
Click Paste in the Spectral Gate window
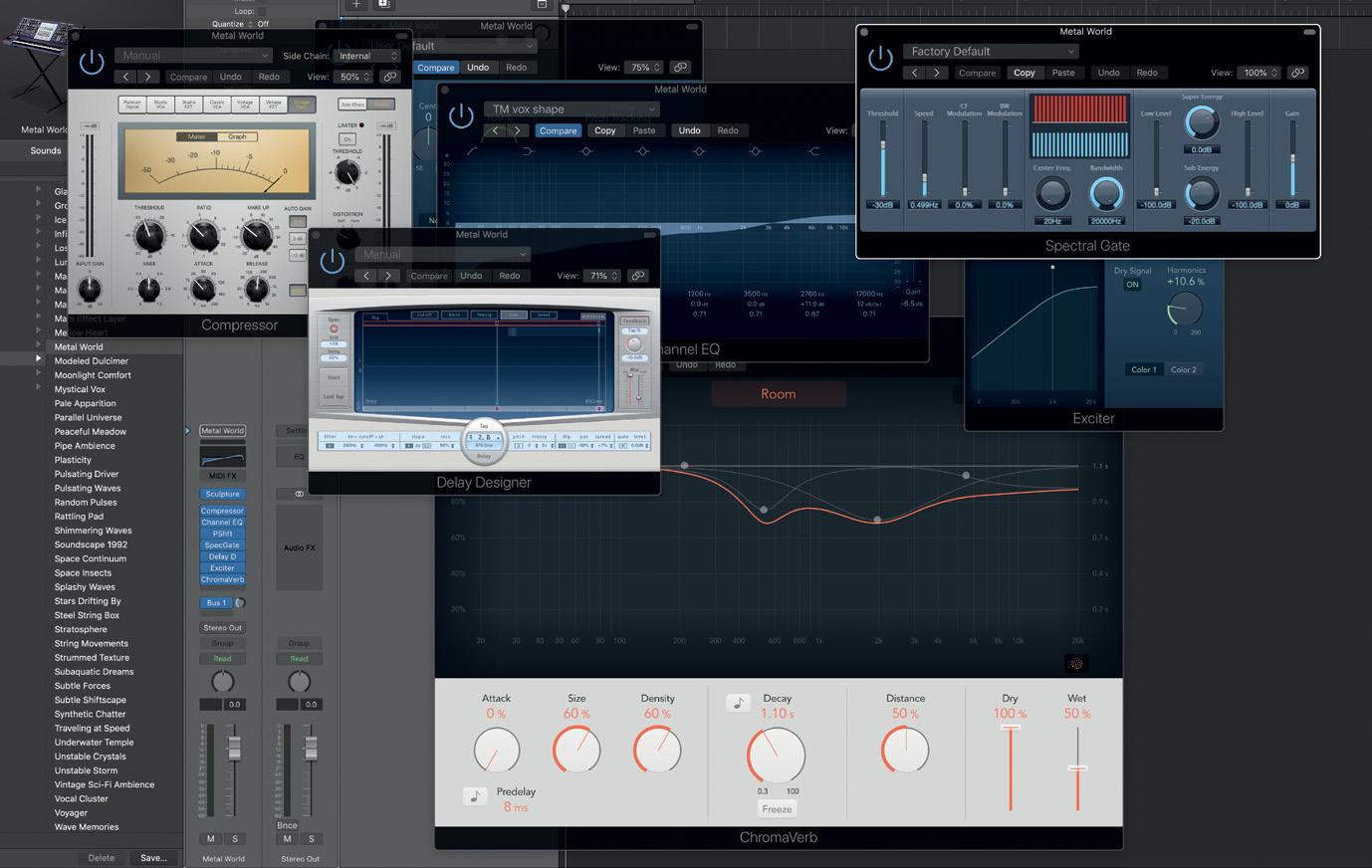point(1063,73)
